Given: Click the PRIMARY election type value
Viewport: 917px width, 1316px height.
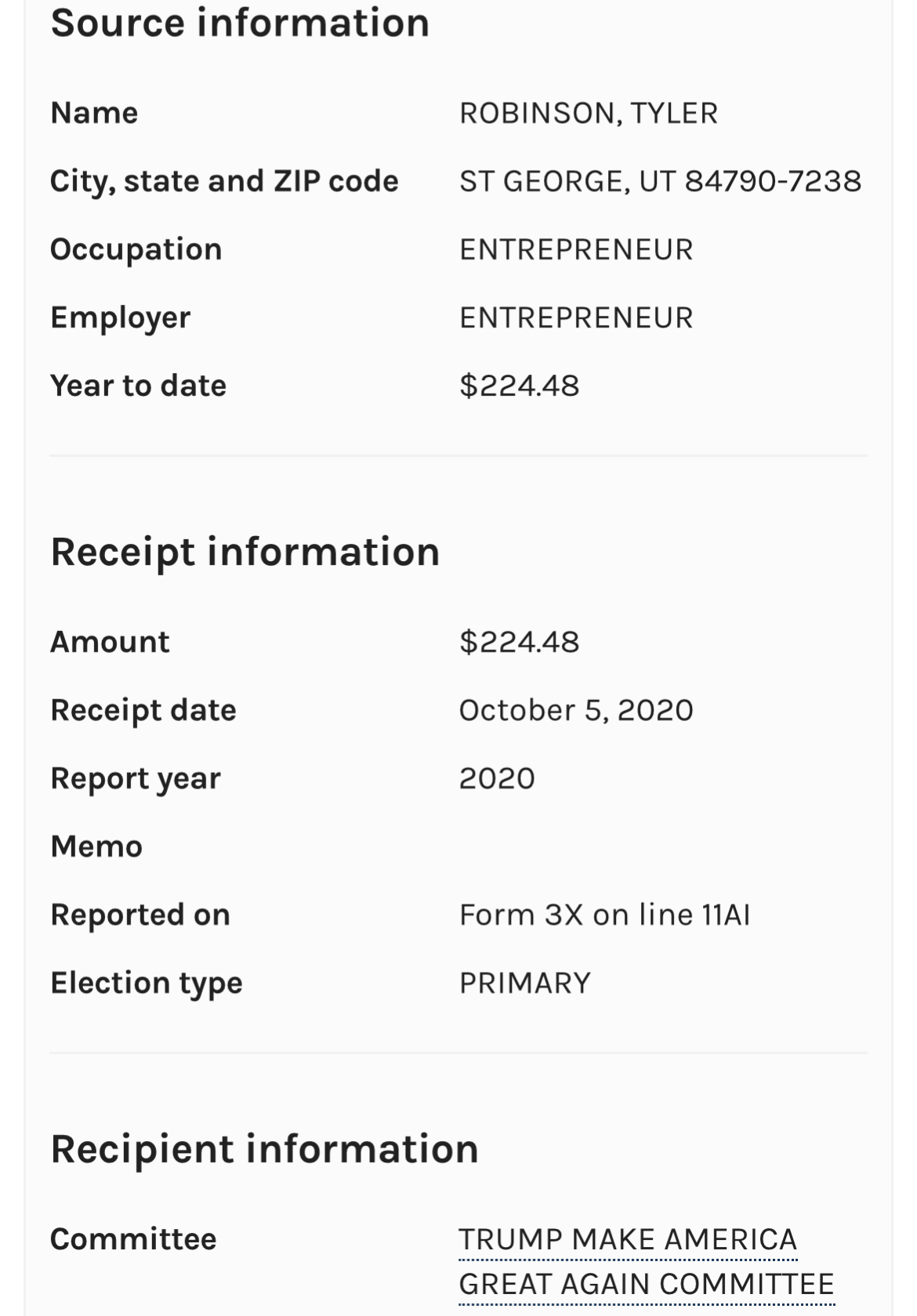Looking at the screenshot, I should tap(525, 983).
